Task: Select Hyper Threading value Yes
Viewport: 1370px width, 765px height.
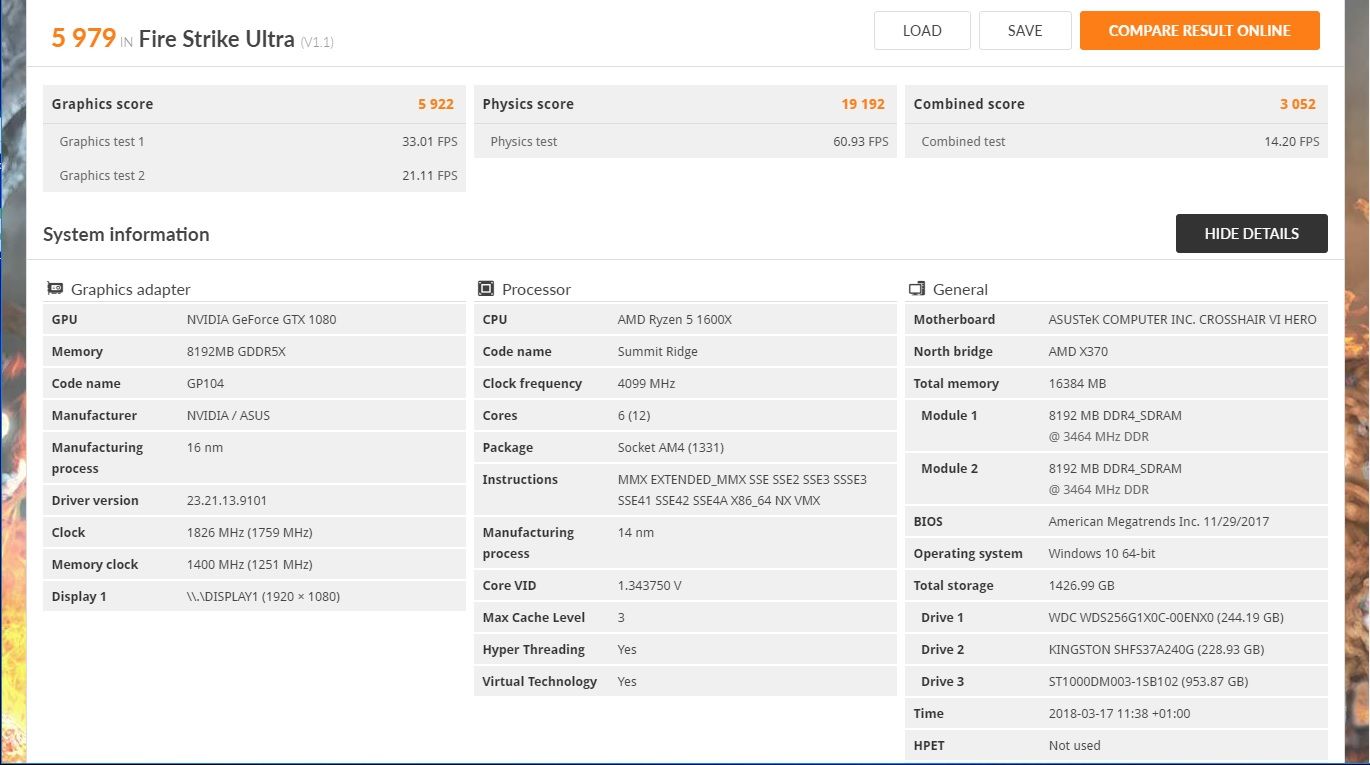Action: pos(627,650)
